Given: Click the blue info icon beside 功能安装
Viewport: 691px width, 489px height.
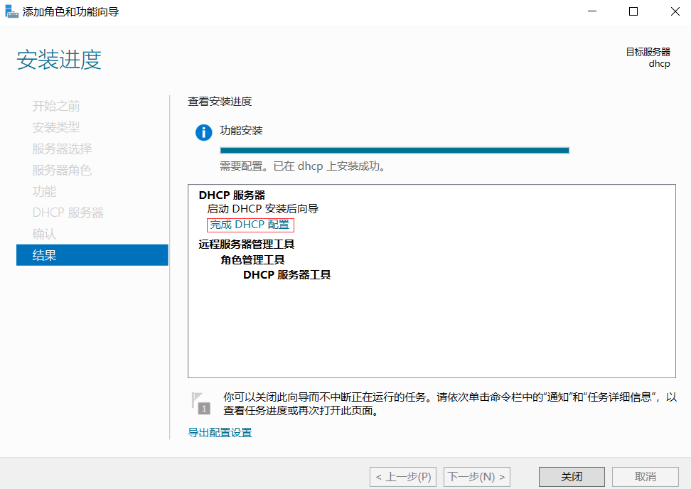Looking at the screenshot, I should tap(204, 132).
